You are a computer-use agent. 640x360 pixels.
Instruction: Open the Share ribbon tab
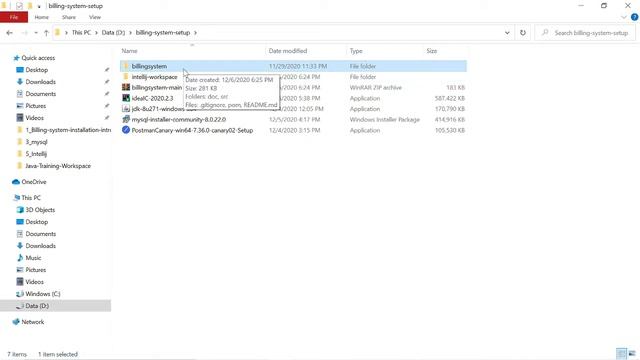(69, 17)
